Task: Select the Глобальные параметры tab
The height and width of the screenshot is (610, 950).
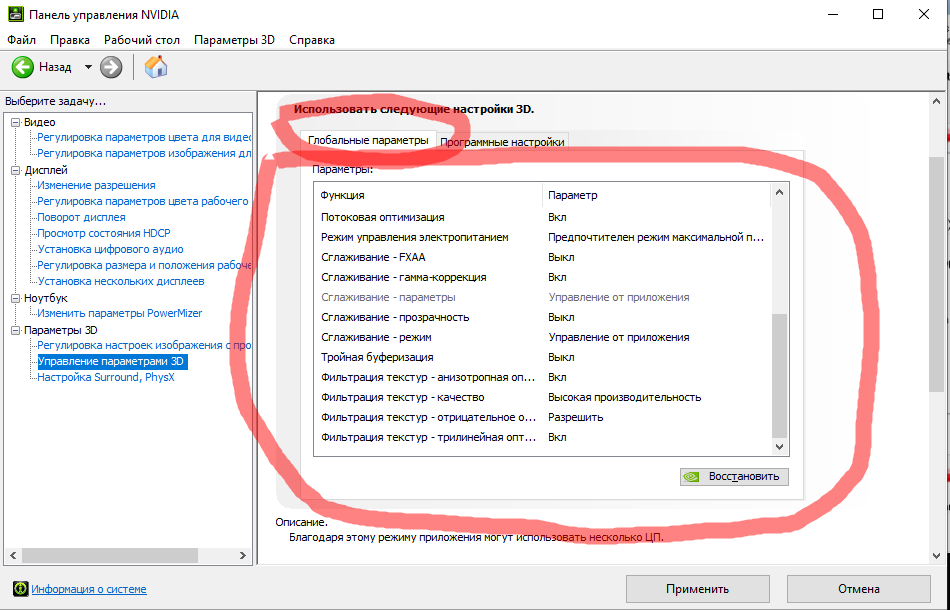Action: pos(368,141)
